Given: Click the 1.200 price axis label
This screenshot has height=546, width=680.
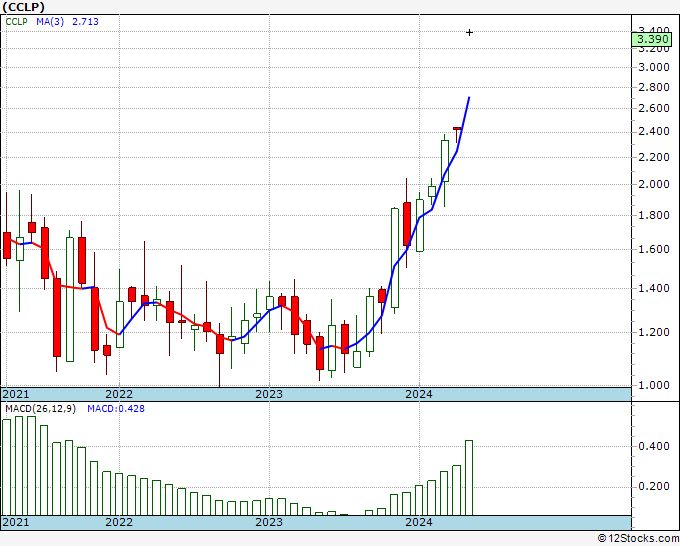Looking at the screenshot, I should 654,332.
